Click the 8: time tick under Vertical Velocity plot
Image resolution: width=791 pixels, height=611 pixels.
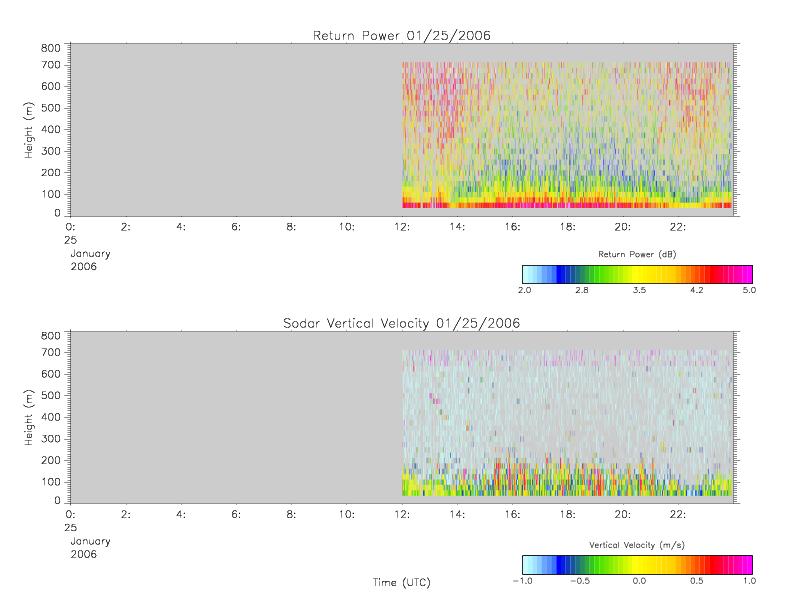(291, 515)
